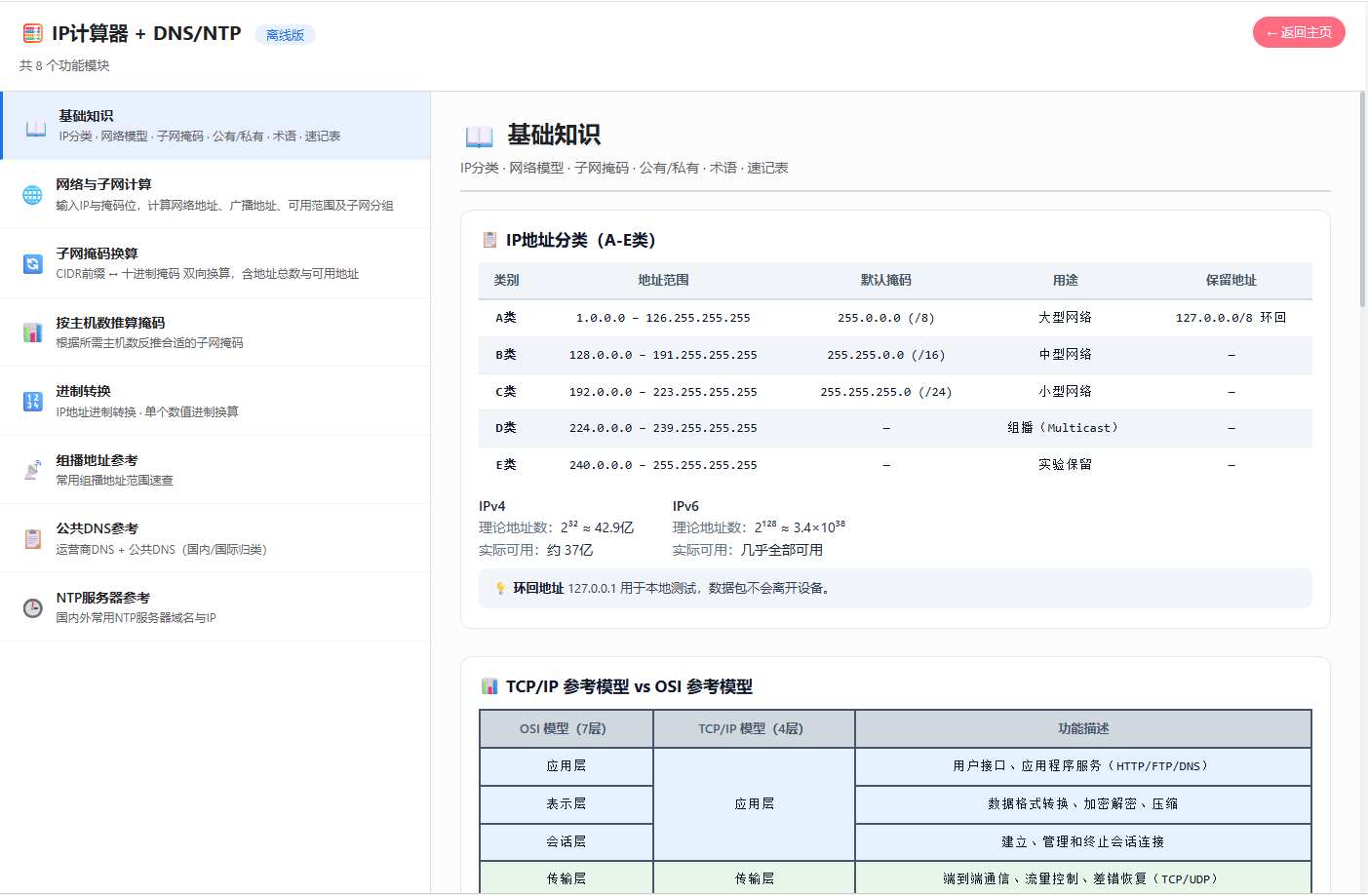Click the 数据格式转换、加密解密、压缩 description
This screenshot has height=896, width=1368.
pos(1082,804)
